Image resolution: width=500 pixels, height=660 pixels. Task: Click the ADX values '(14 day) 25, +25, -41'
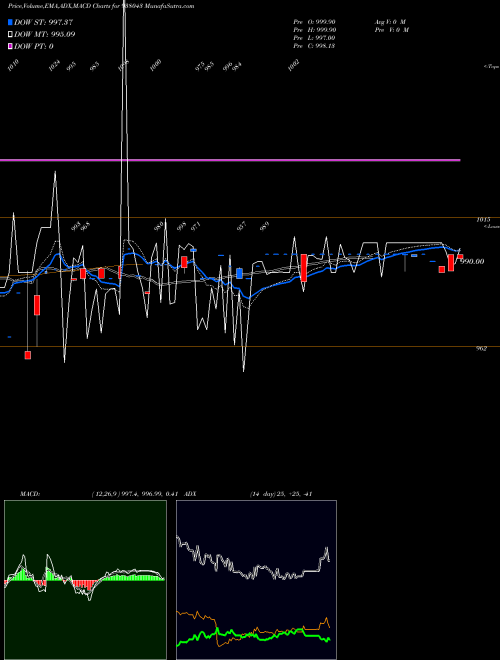tap(281, 494)
